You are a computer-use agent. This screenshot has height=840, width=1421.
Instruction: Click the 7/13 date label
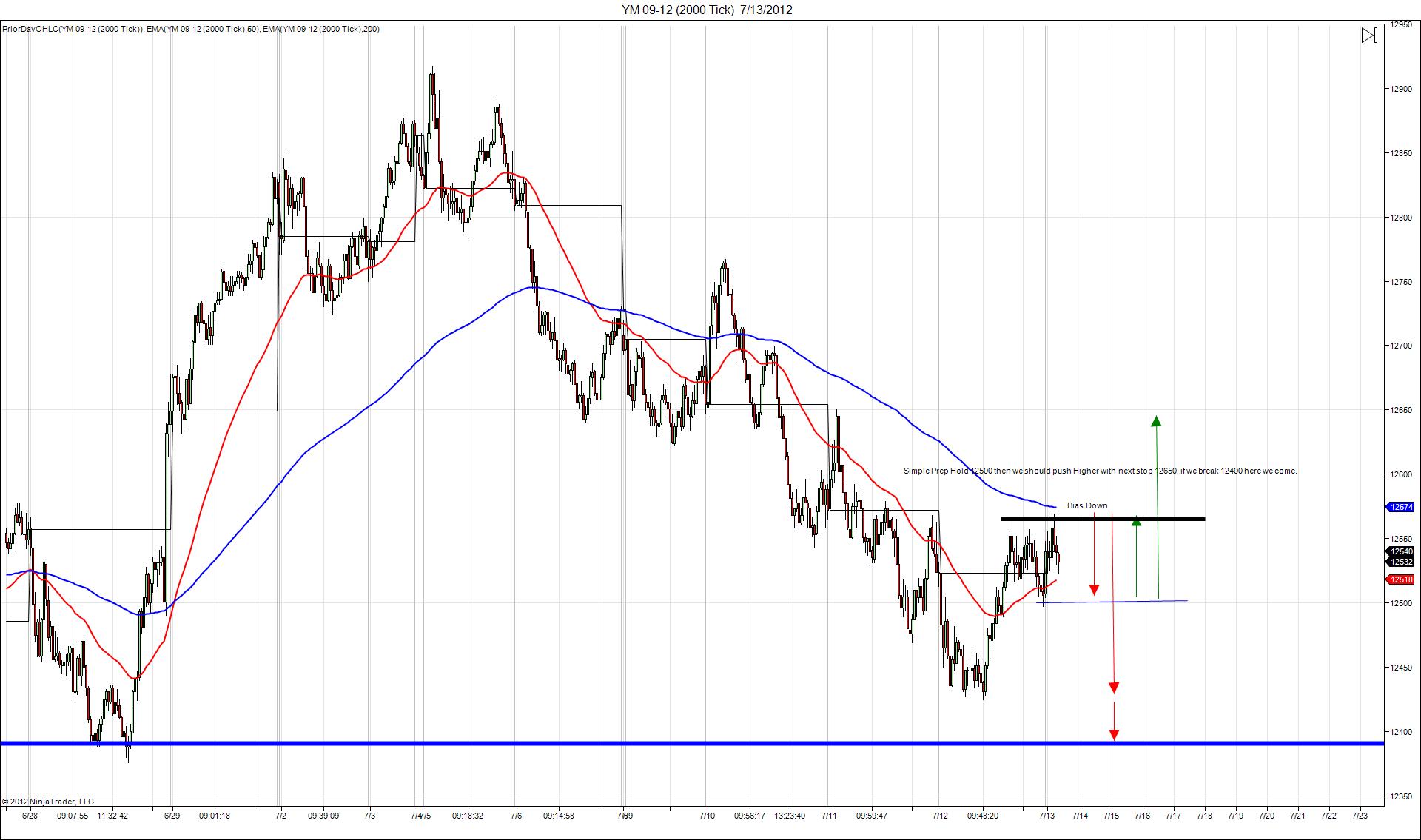(1047, 816)
